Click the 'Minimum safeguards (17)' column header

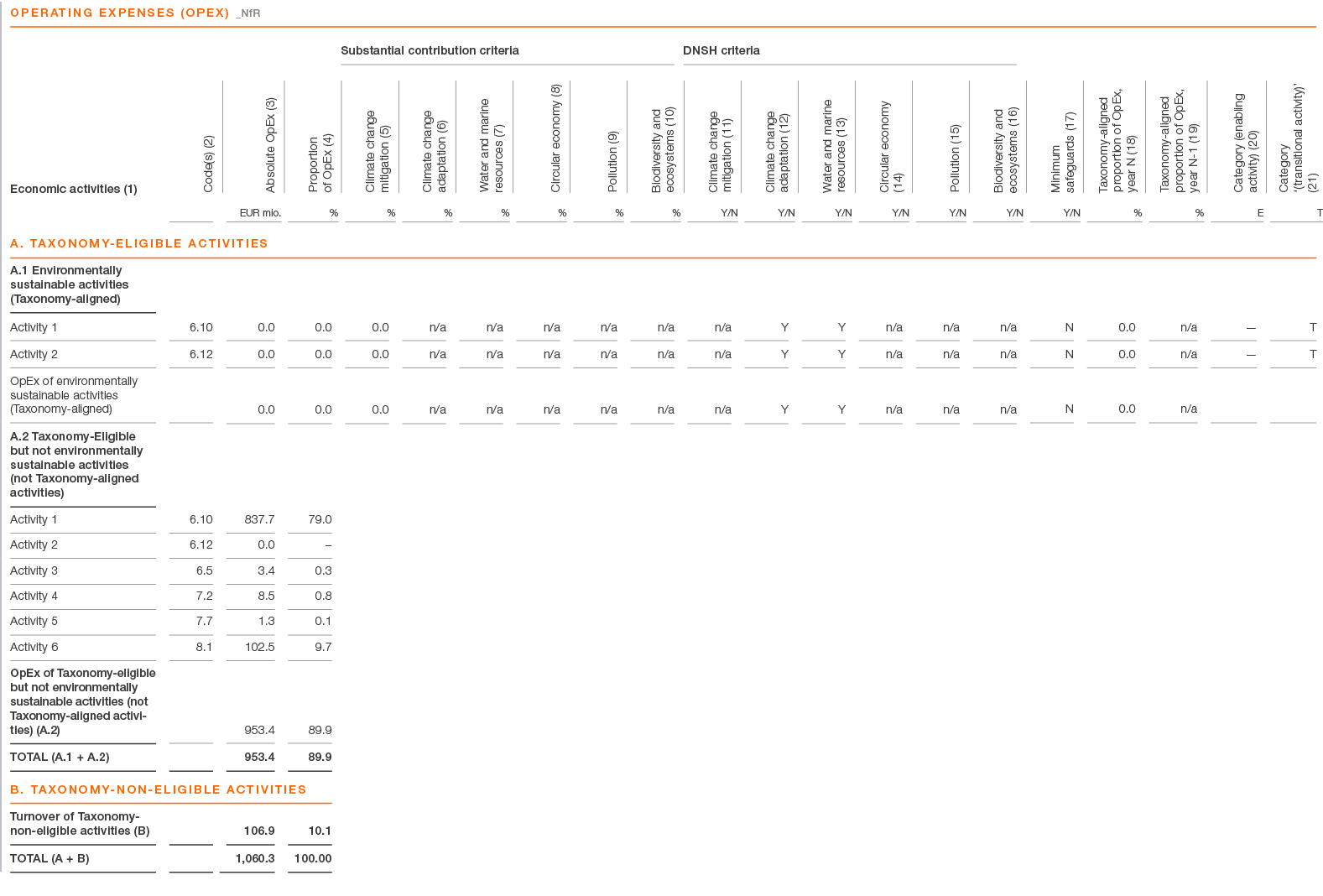tap(1062, 153)
